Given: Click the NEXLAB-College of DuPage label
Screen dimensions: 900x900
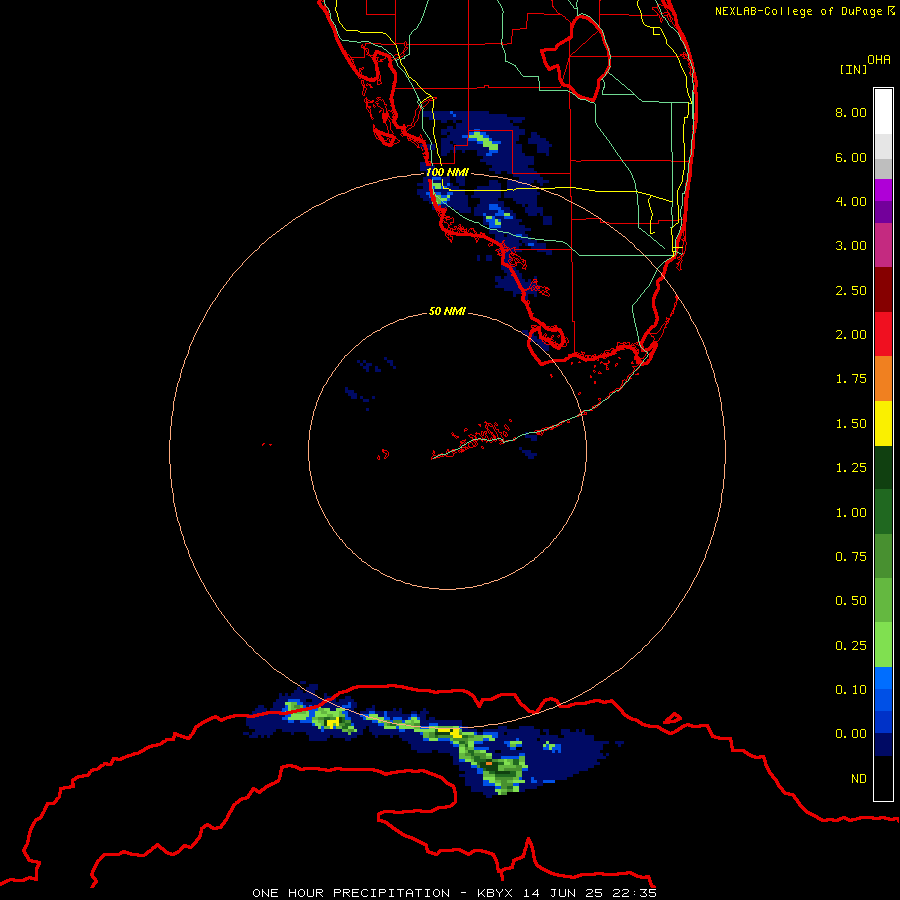Looking at the screenshot, I should coord(804,11).
